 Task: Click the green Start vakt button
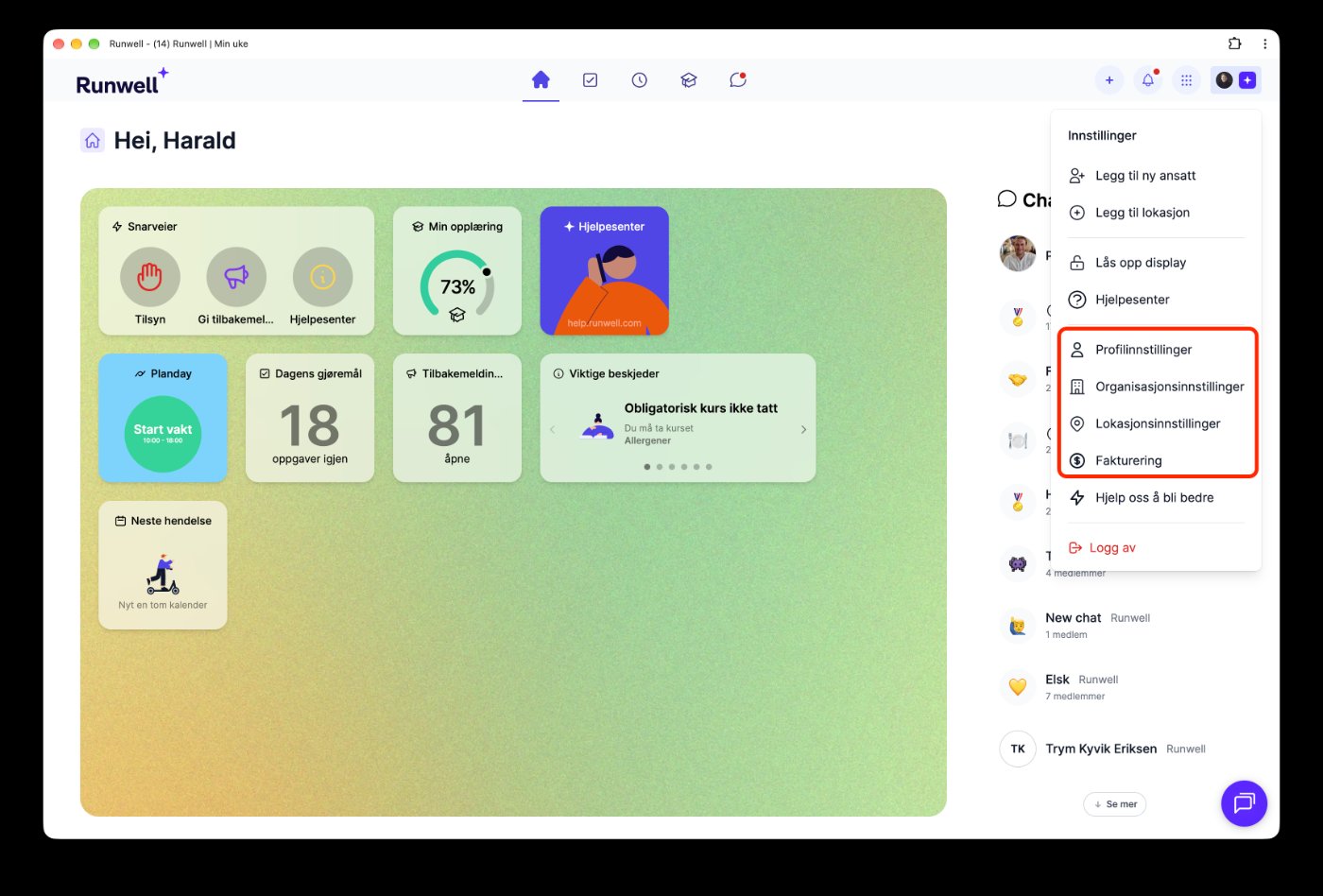pos(163,434)
